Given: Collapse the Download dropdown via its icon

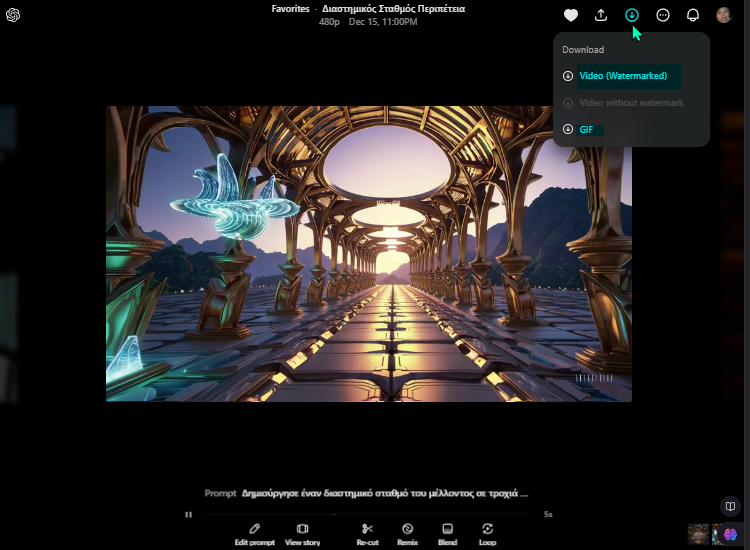Looking at the screenshot, I should (x=632, y=15).
